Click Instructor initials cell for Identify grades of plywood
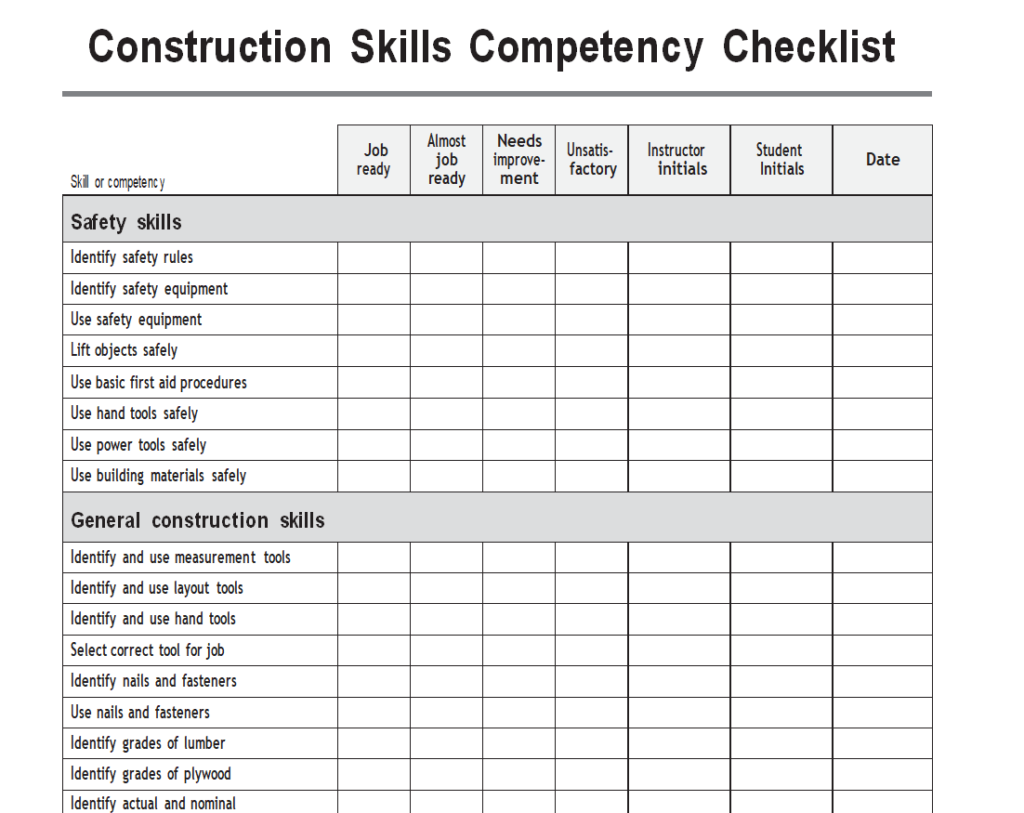 click(x=679, y=774)
